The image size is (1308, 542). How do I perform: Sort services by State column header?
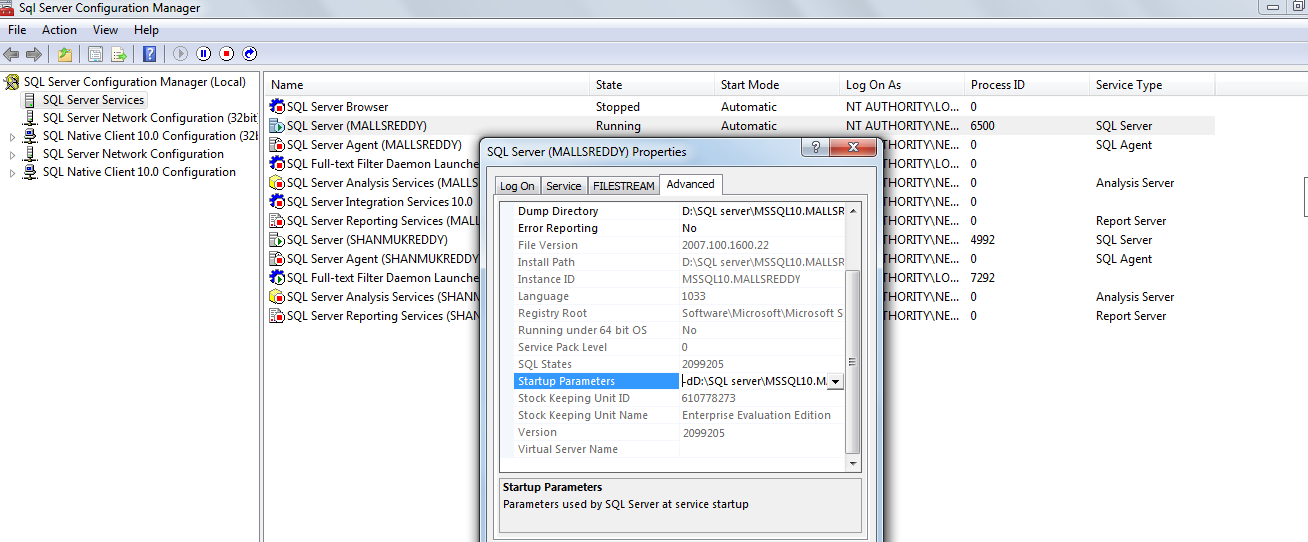(x=652, y=85)
